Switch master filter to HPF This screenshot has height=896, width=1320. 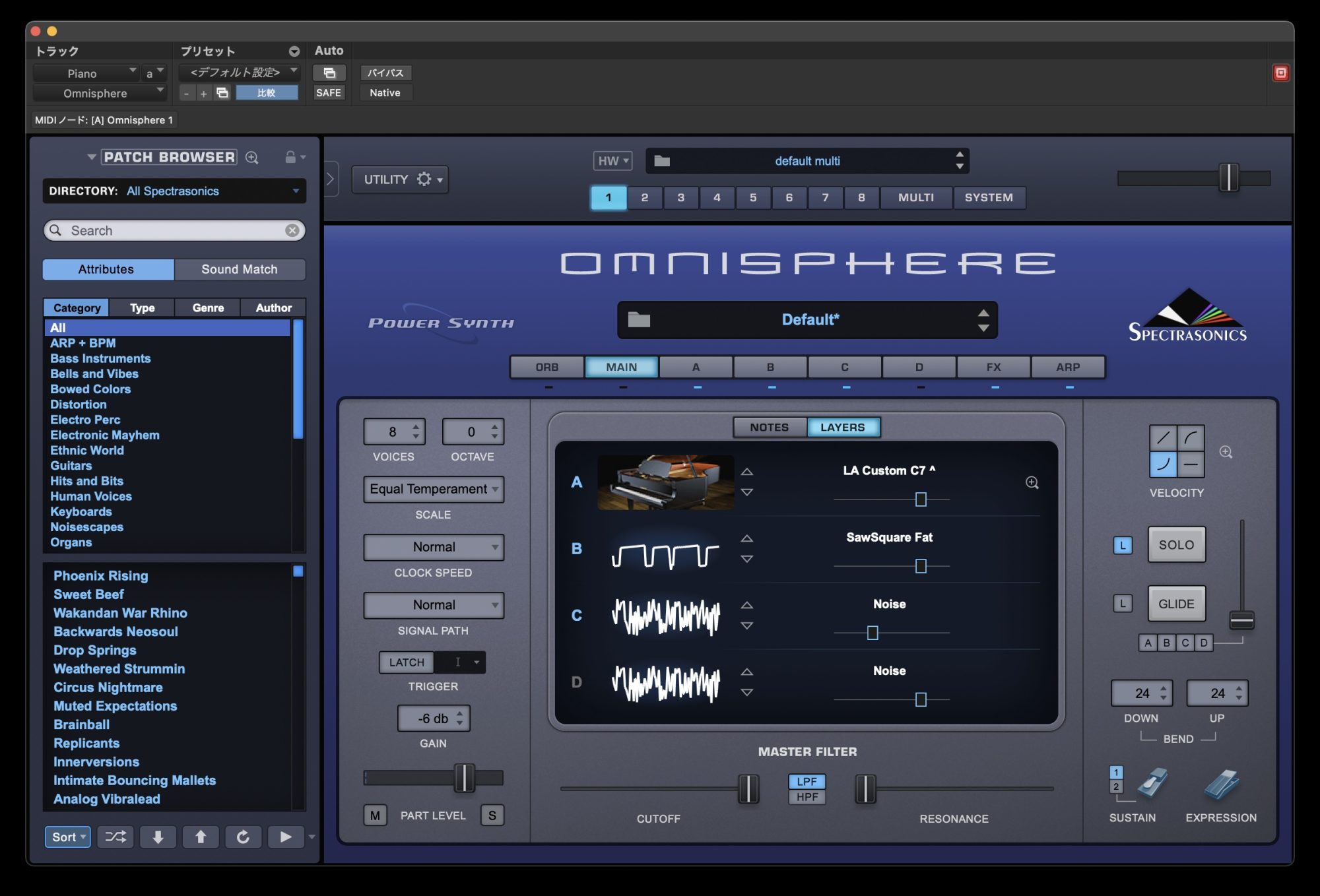pyautogui.click(x=807, y=797)
